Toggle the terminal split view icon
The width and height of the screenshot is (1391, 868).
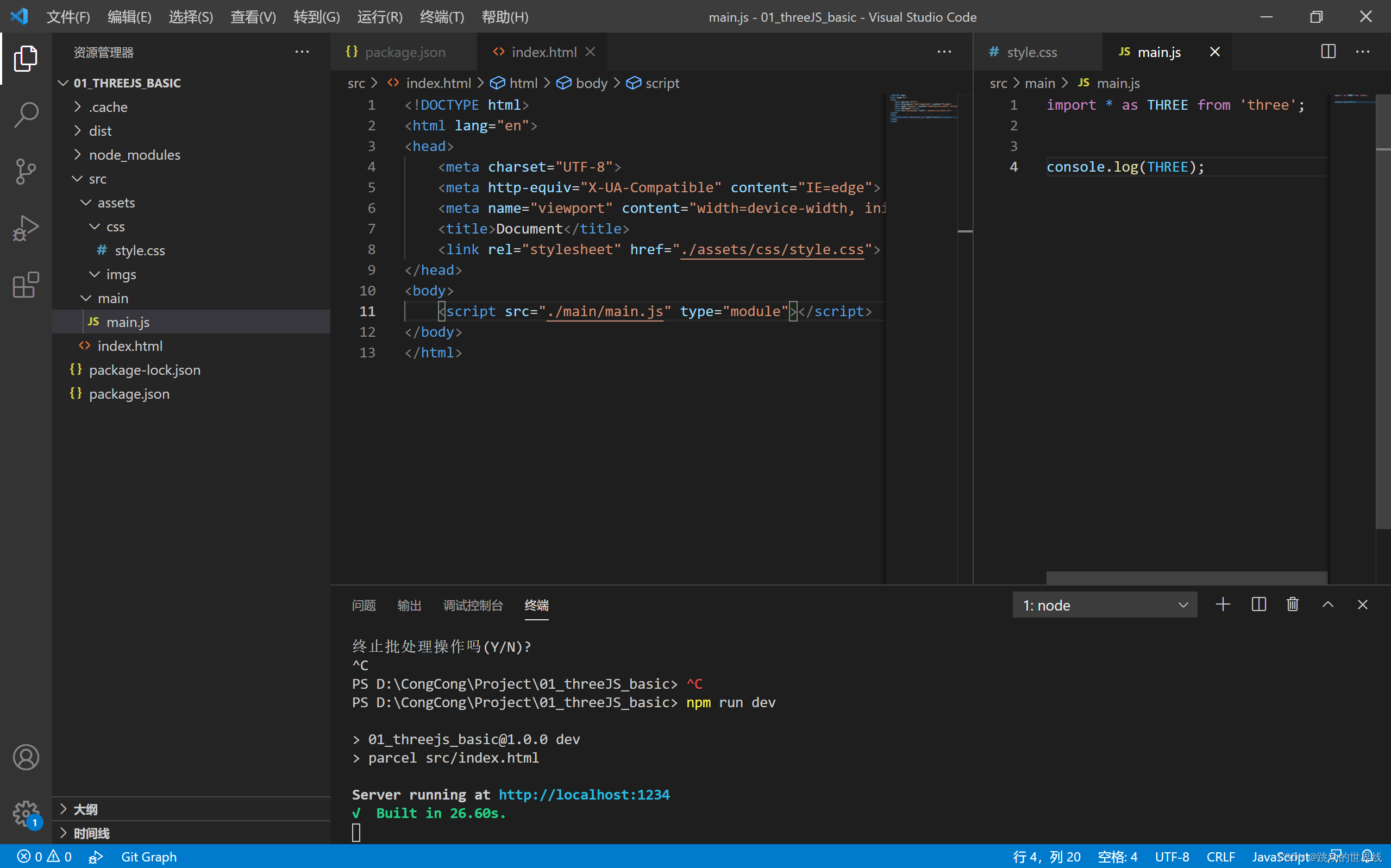coord(1258,604)
